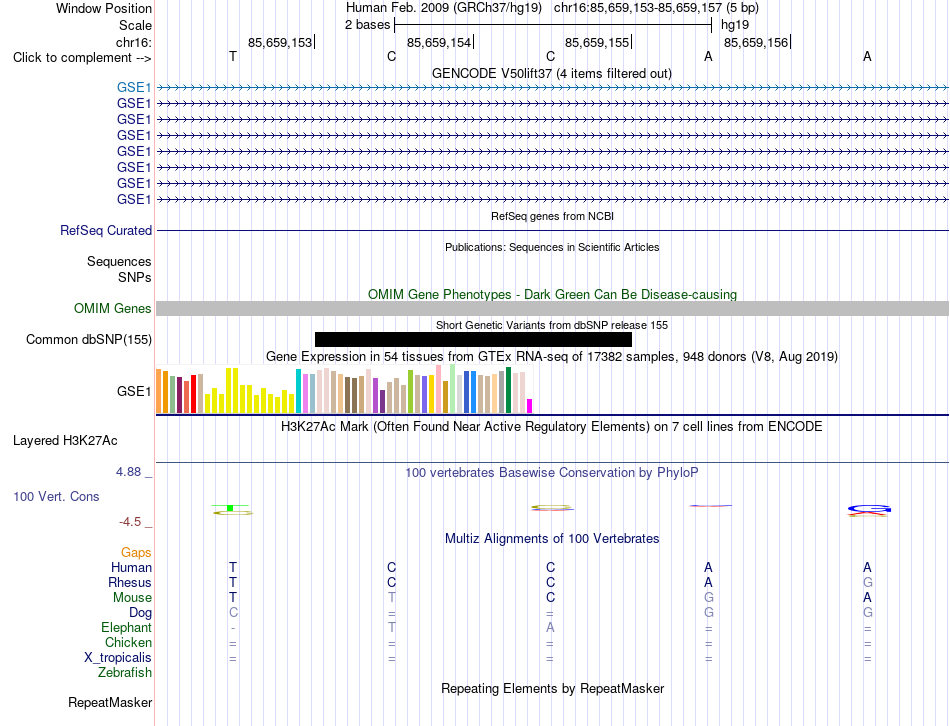Click the Sequences label of Publications track
Screen dimensions: 950x726
[x=119, y=261]
